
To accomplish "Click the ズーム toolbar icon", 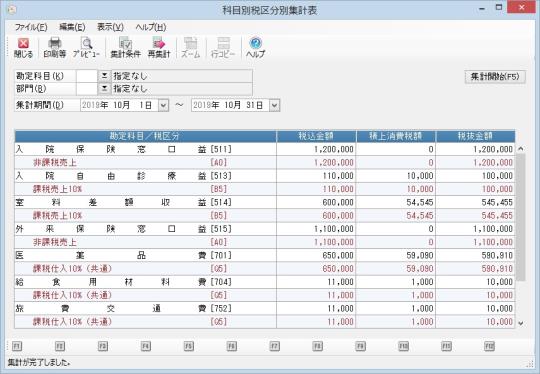I will click(x=190, y=47).
